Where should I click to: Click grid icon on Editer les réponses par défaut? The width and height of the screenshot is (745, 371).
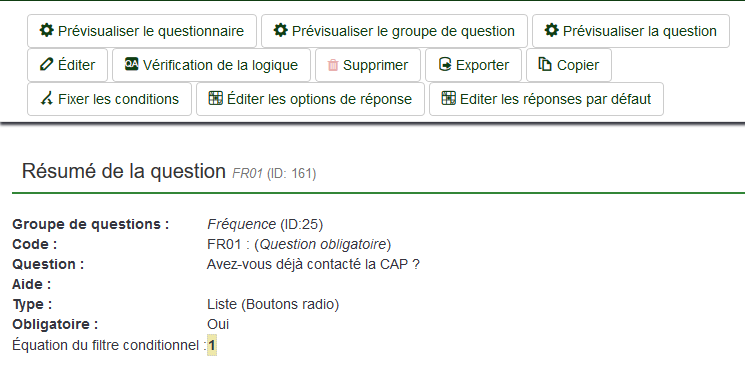(x=449, y=98)
